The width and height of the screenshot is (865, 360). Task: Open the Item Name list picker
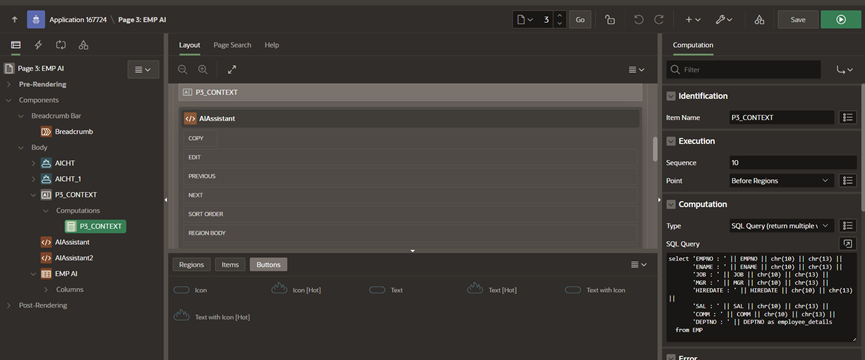[847, 117]
